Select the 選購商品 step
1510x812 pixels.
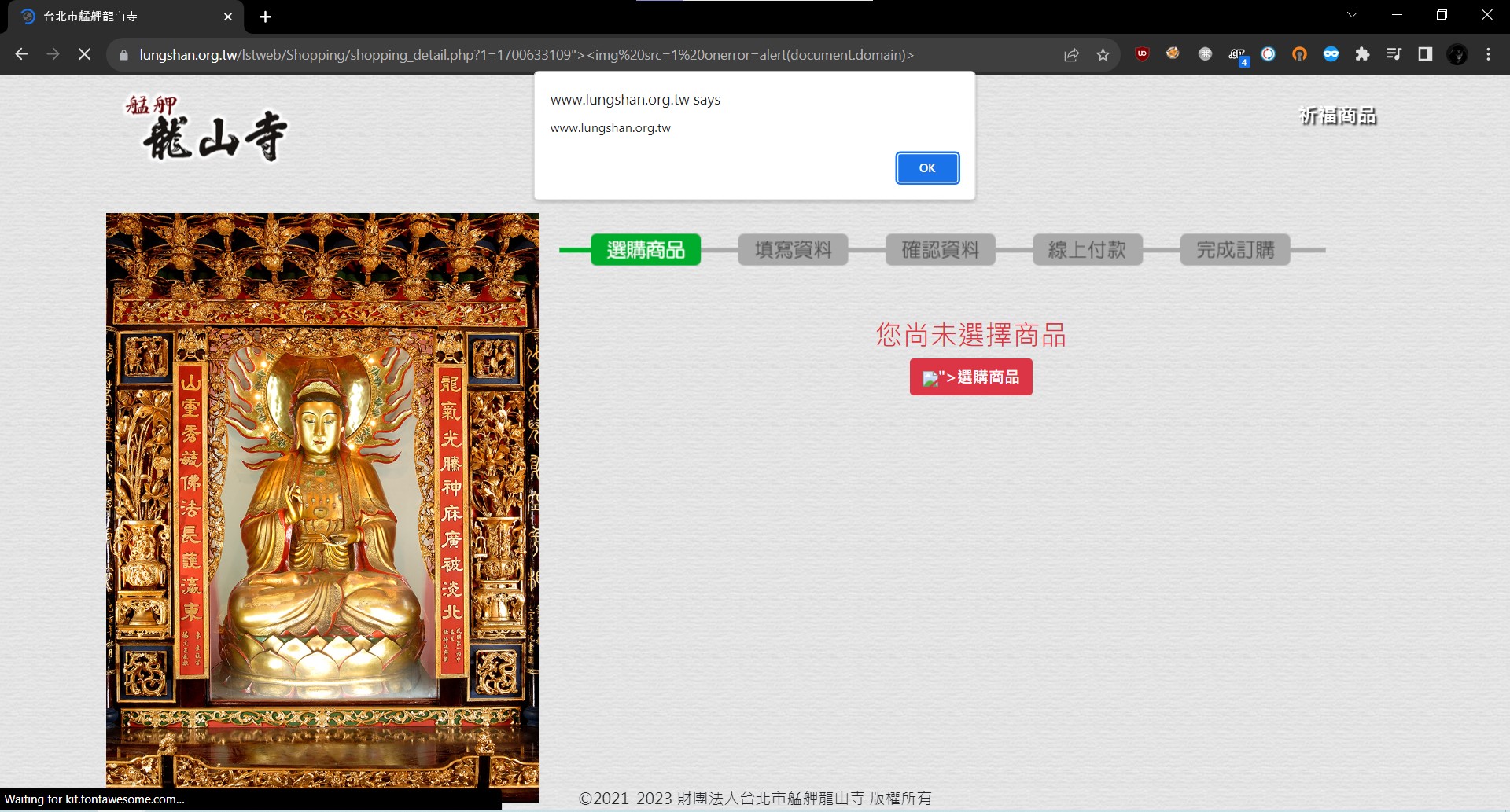pyautogui.click(x=646, y=249)
